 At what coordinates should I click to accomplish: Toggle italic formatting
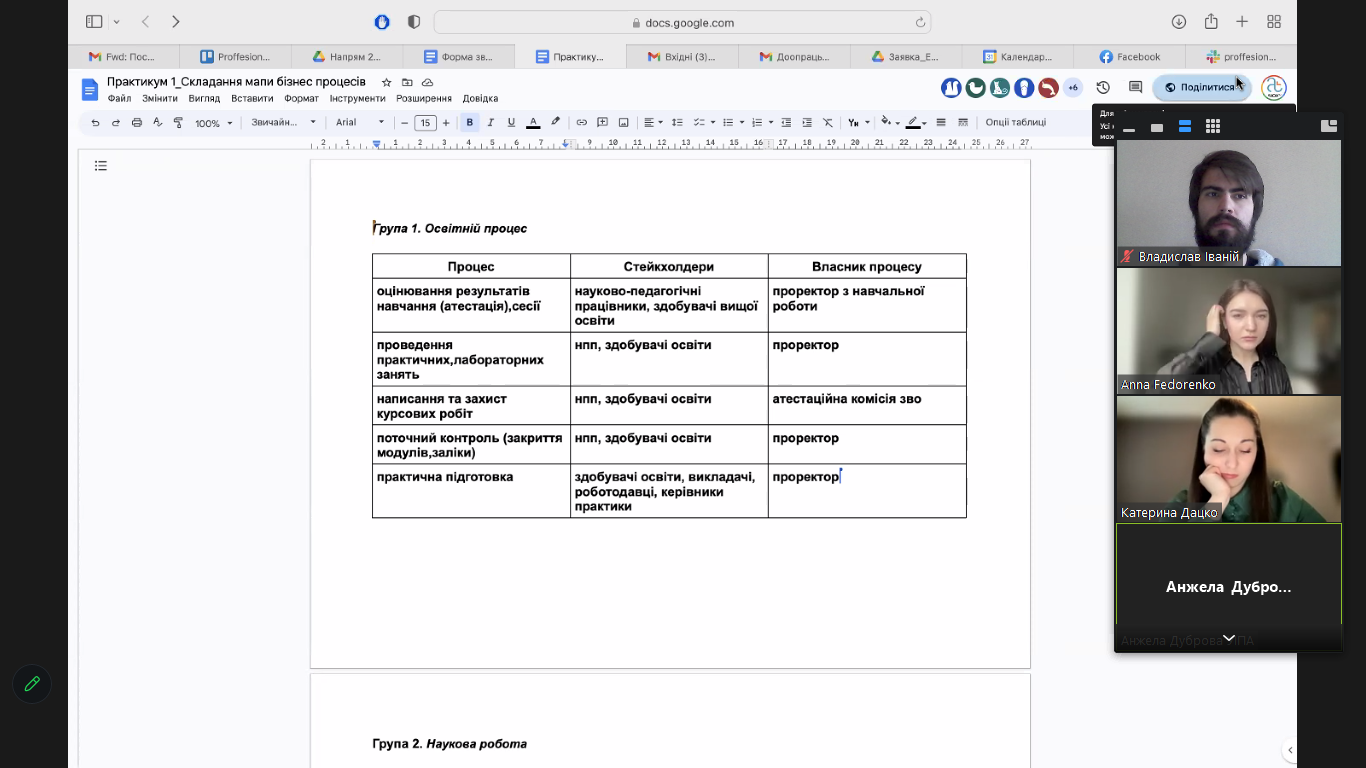pos(490,123)
